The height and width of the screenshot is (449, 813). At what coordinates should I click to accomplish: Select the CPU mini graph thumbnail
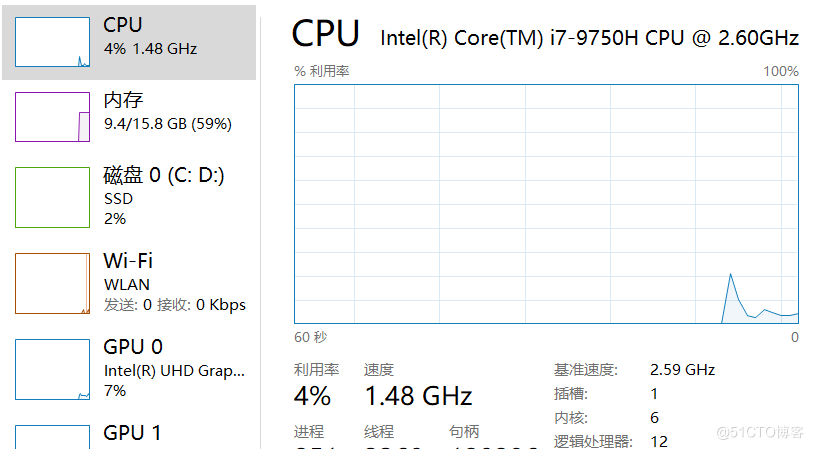click(52, 42)
